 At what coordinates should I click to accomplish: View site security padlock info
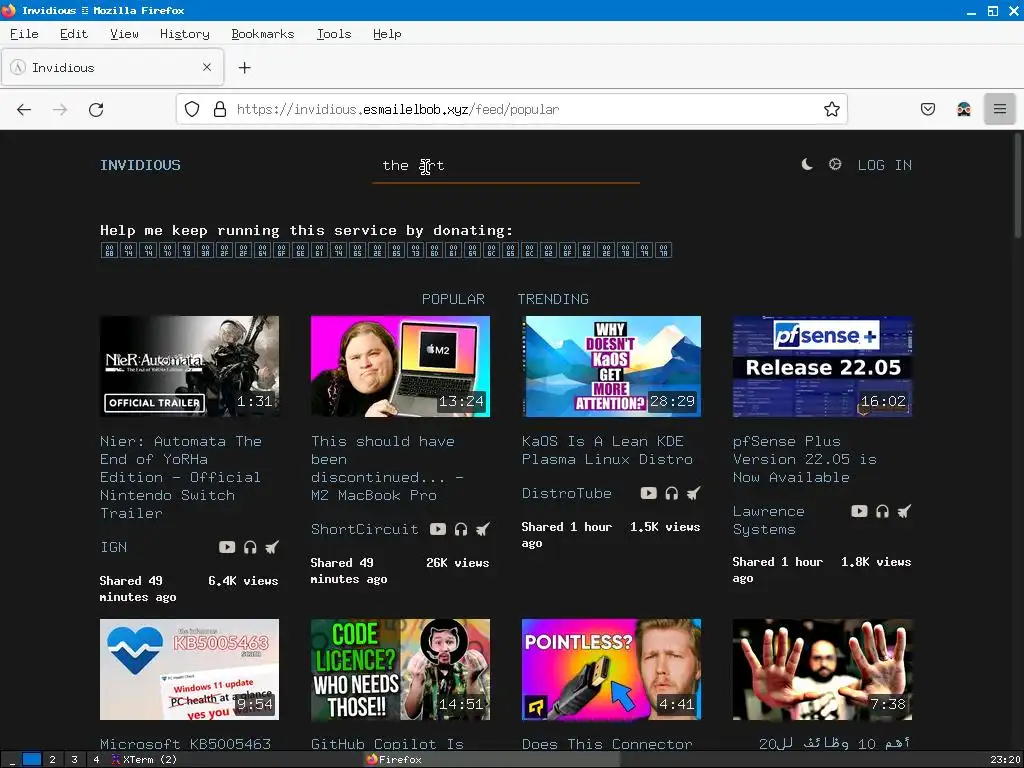tap(220, 109)
